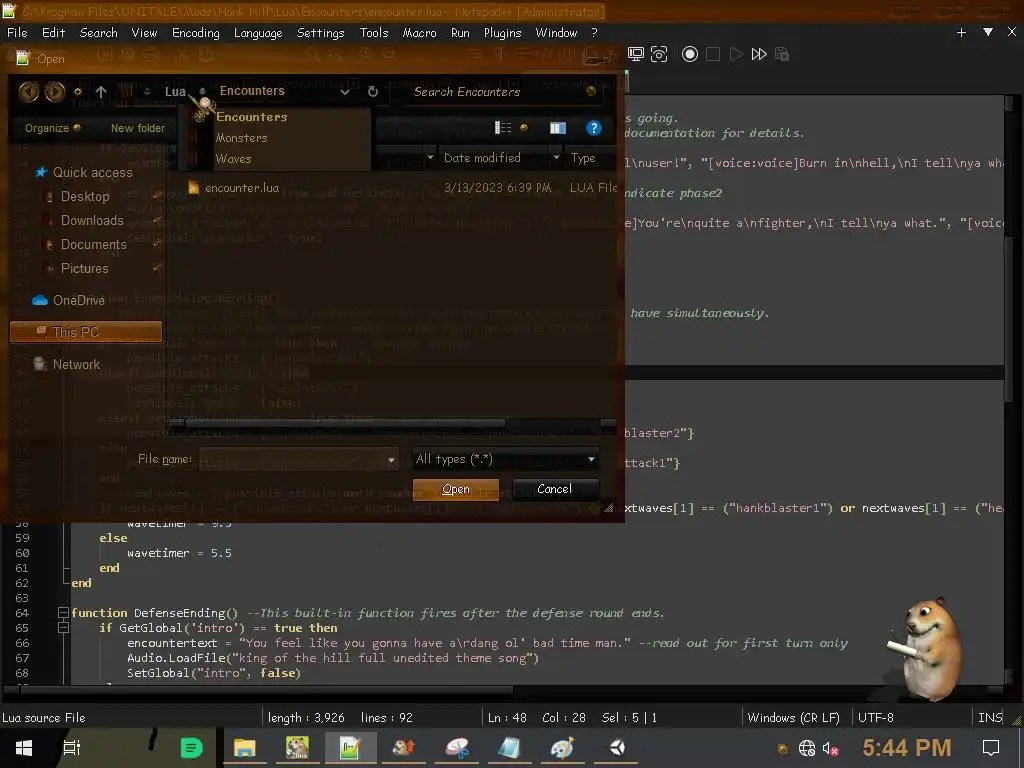Select This PC in navigation pane
1024x768 pixels.
coord(86,332)
